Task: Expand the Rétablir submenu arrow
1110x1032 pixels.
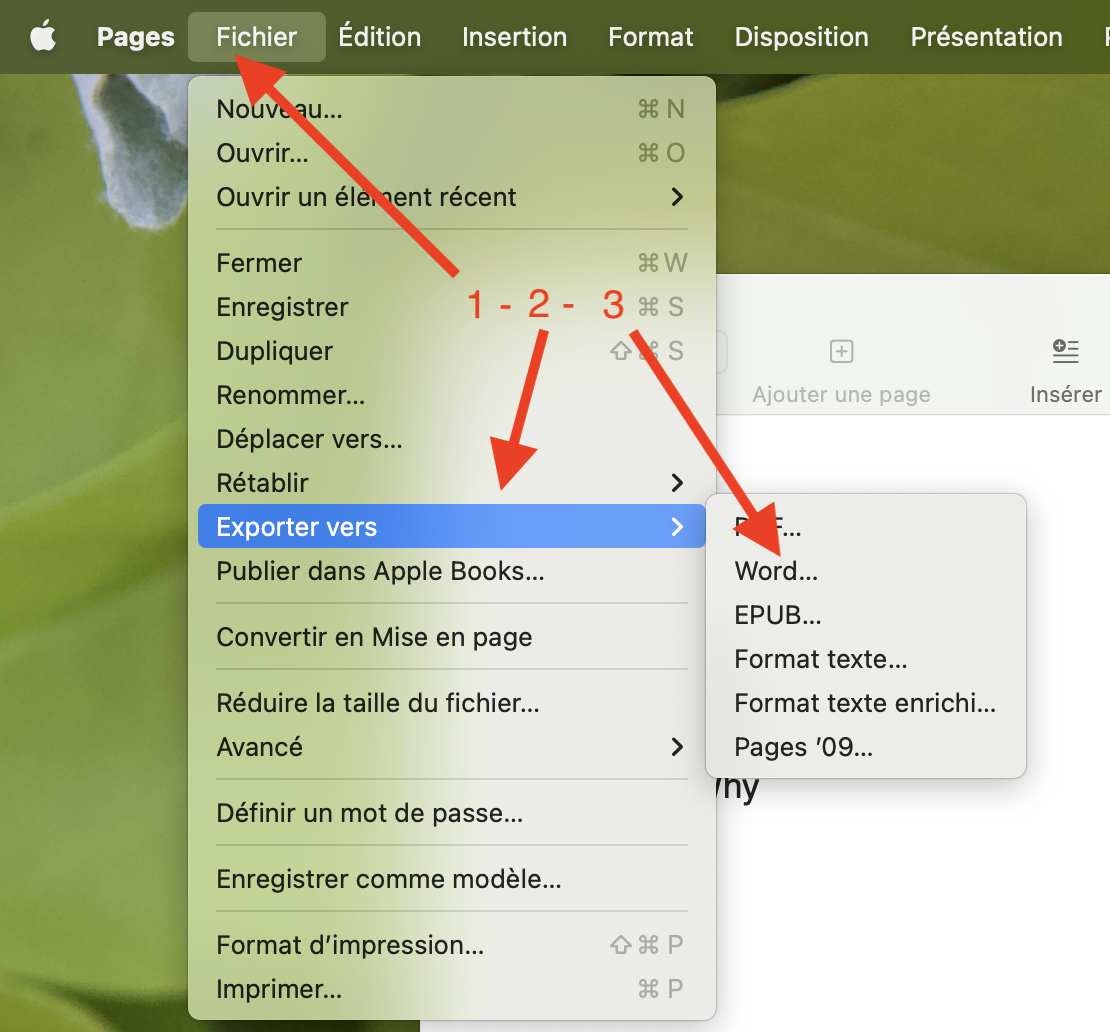Action: 677,483
